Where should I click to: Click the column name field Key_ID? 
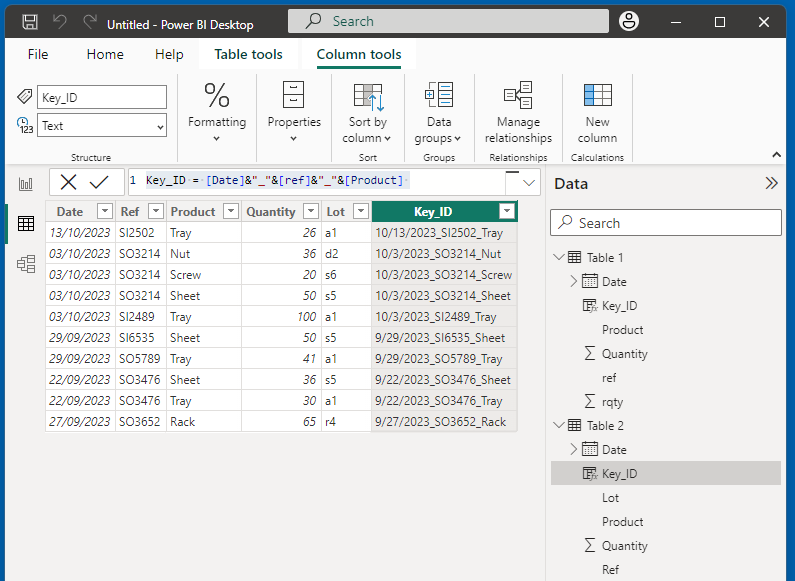click(x=101, y=97)
